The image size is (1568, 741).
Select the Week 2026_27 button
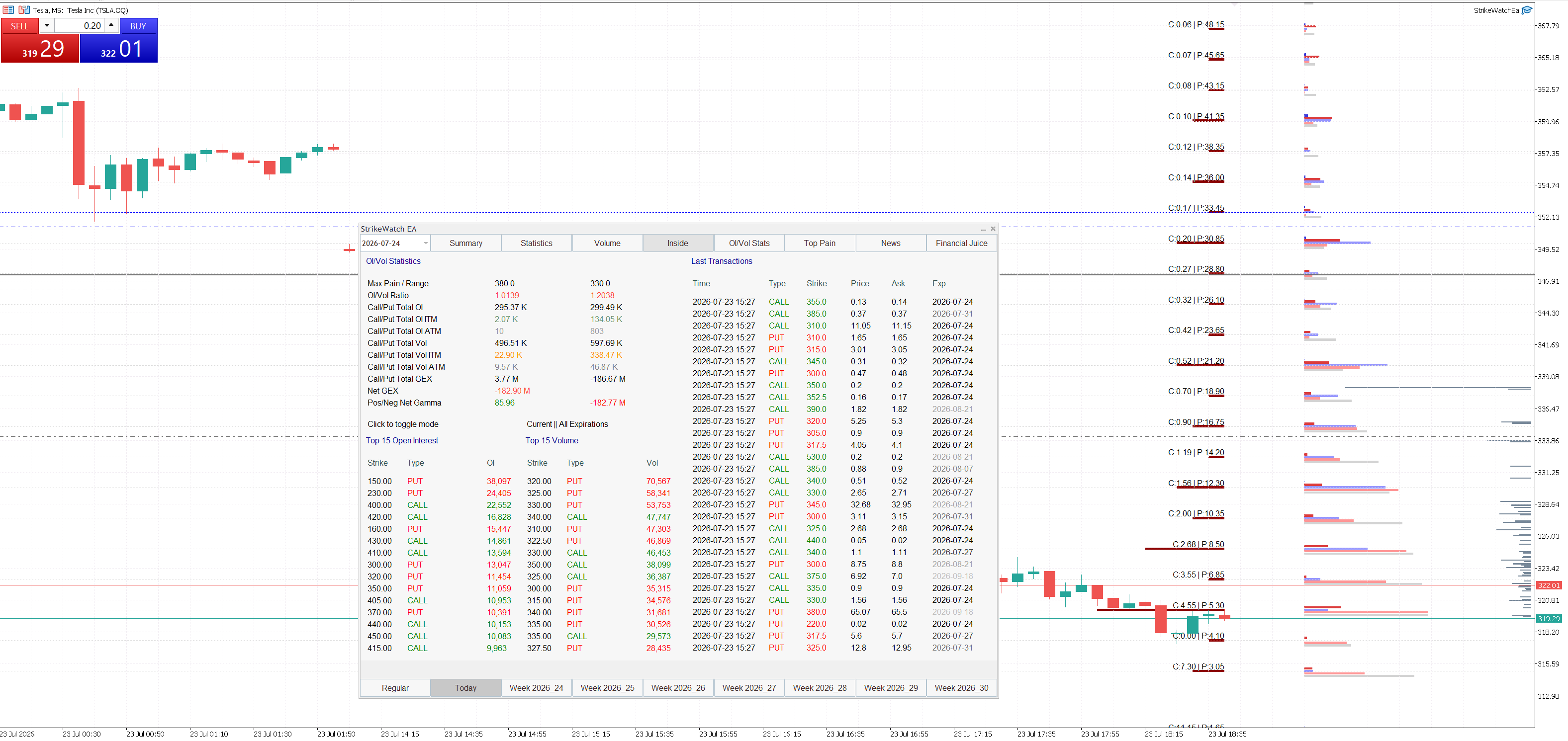(x=749, y=687)
